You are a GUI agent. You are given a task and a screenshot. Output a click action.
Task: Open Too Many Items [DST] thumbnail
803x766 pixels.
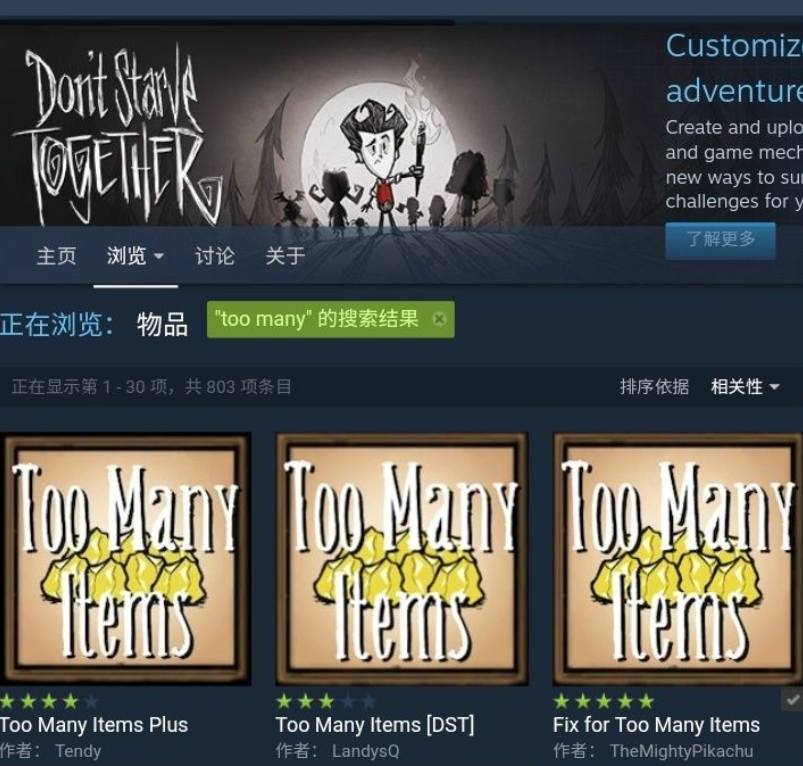(402, 559)
